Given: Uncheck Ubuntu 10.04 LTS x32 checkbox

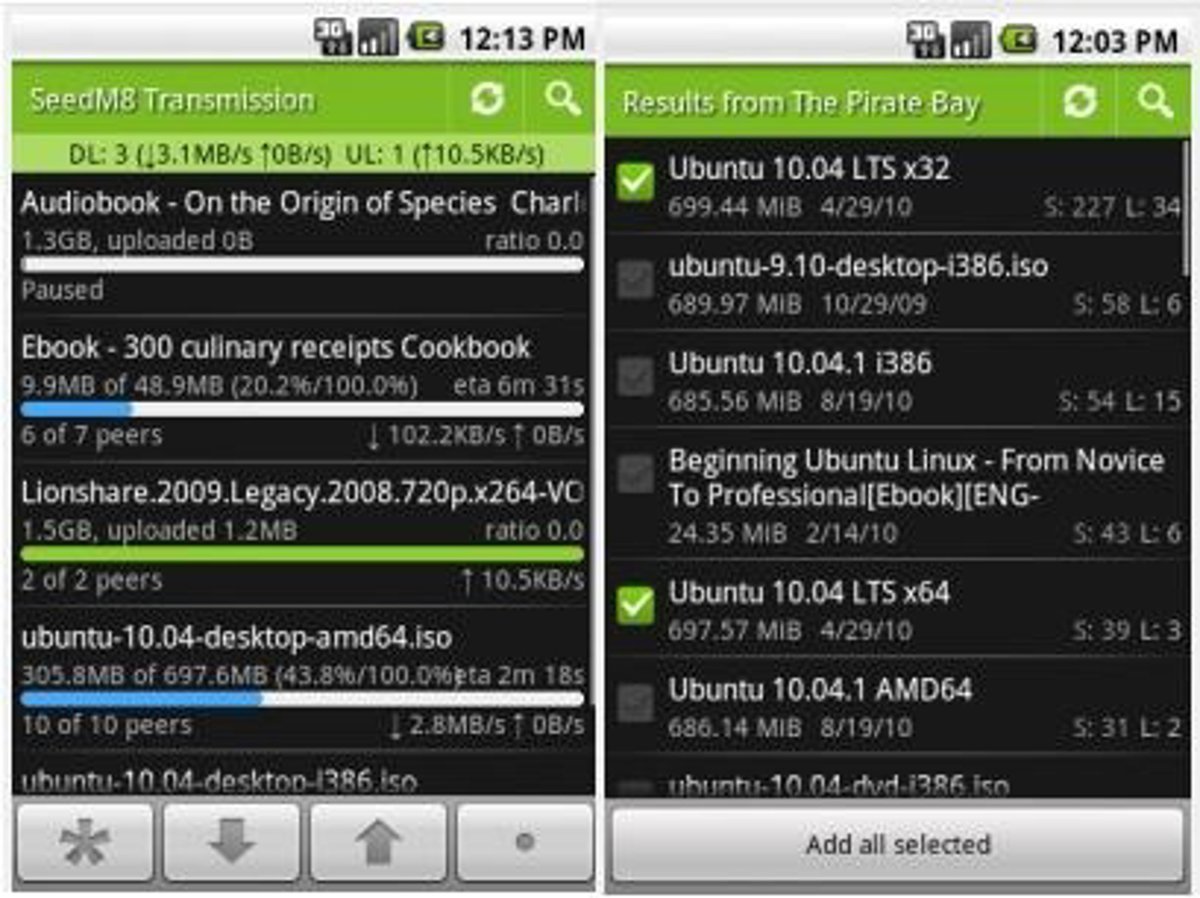Looking at the screenshot, I should 635,184.
